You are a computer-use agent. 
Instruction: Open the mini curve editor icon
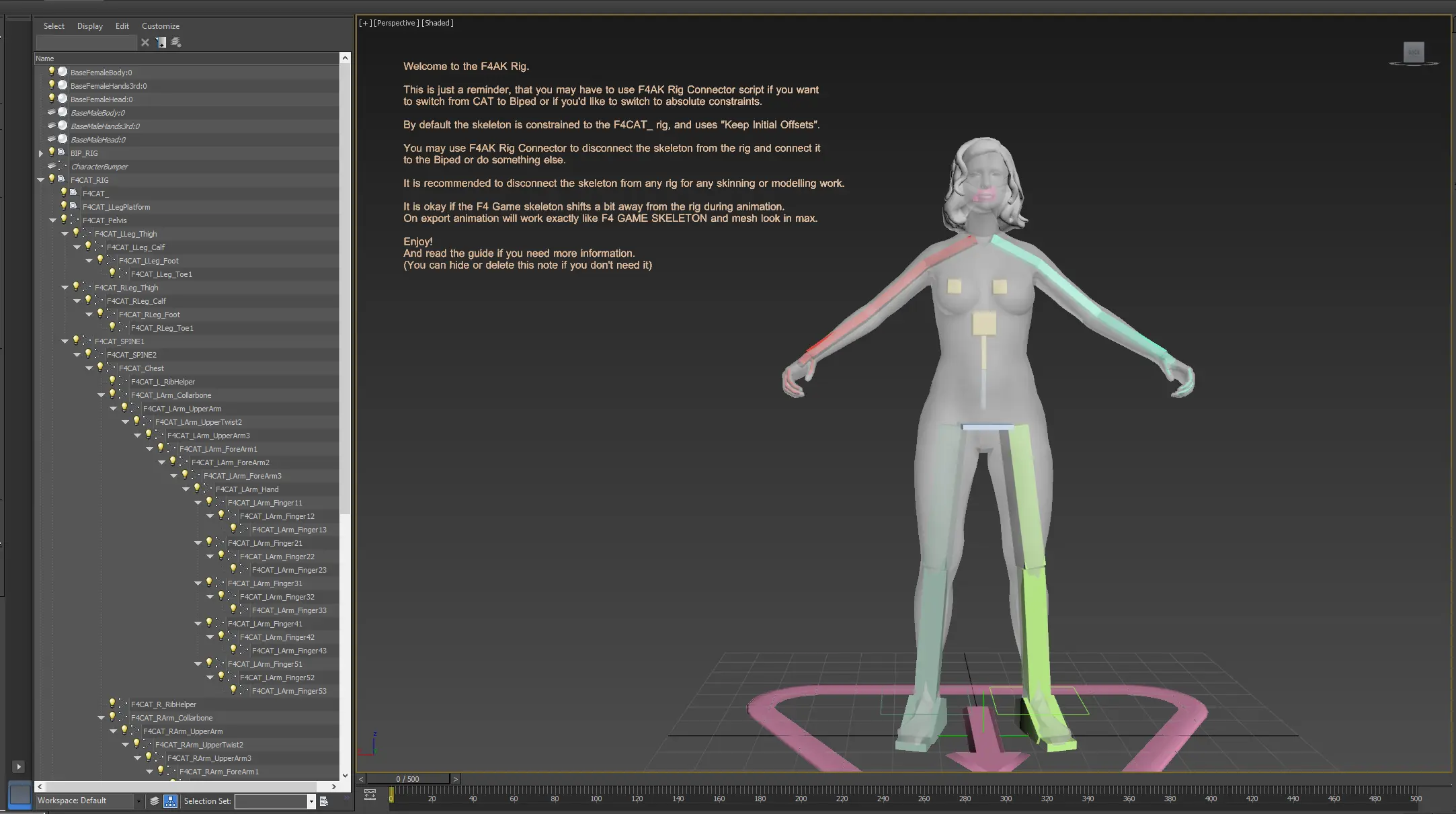(370, 795)
